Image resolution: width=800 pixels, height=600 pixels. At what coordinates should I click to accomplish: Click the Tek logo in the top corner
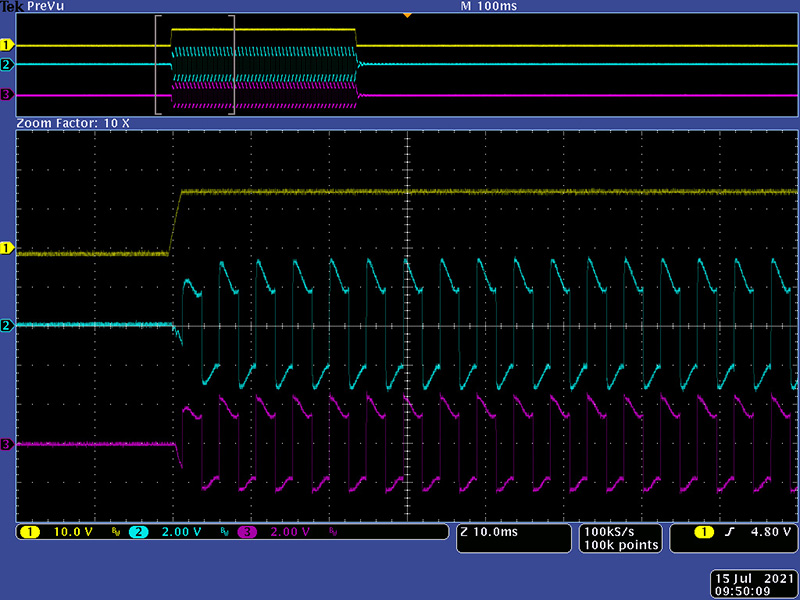tap(10, 6)
